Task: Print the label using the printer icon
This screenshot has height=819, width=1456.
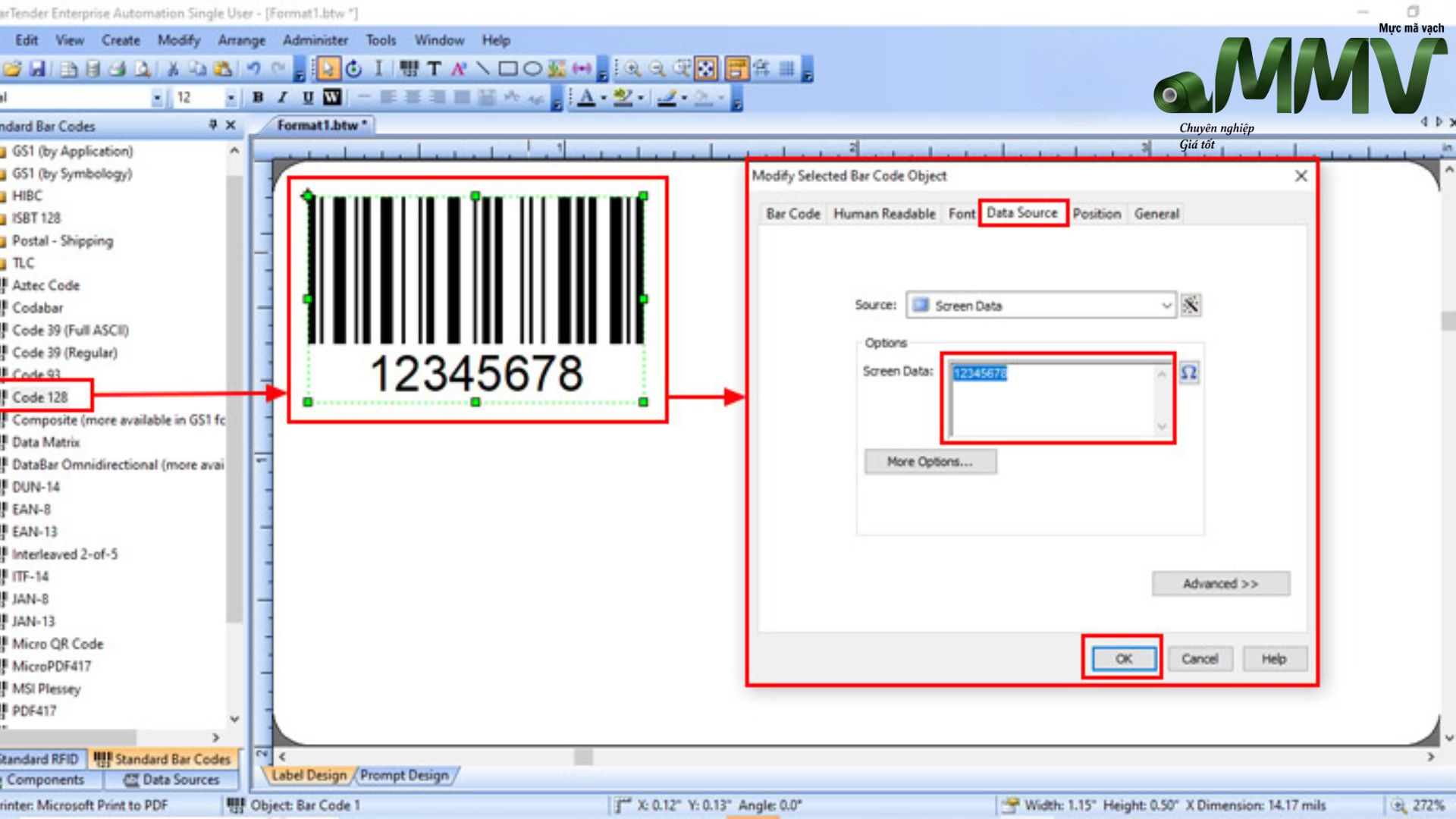Action: coord(117,69)
